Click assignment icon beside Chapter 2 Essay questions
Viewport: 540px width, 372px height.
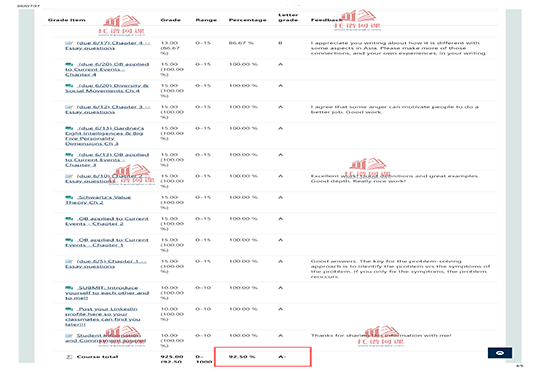coord(69,176)
